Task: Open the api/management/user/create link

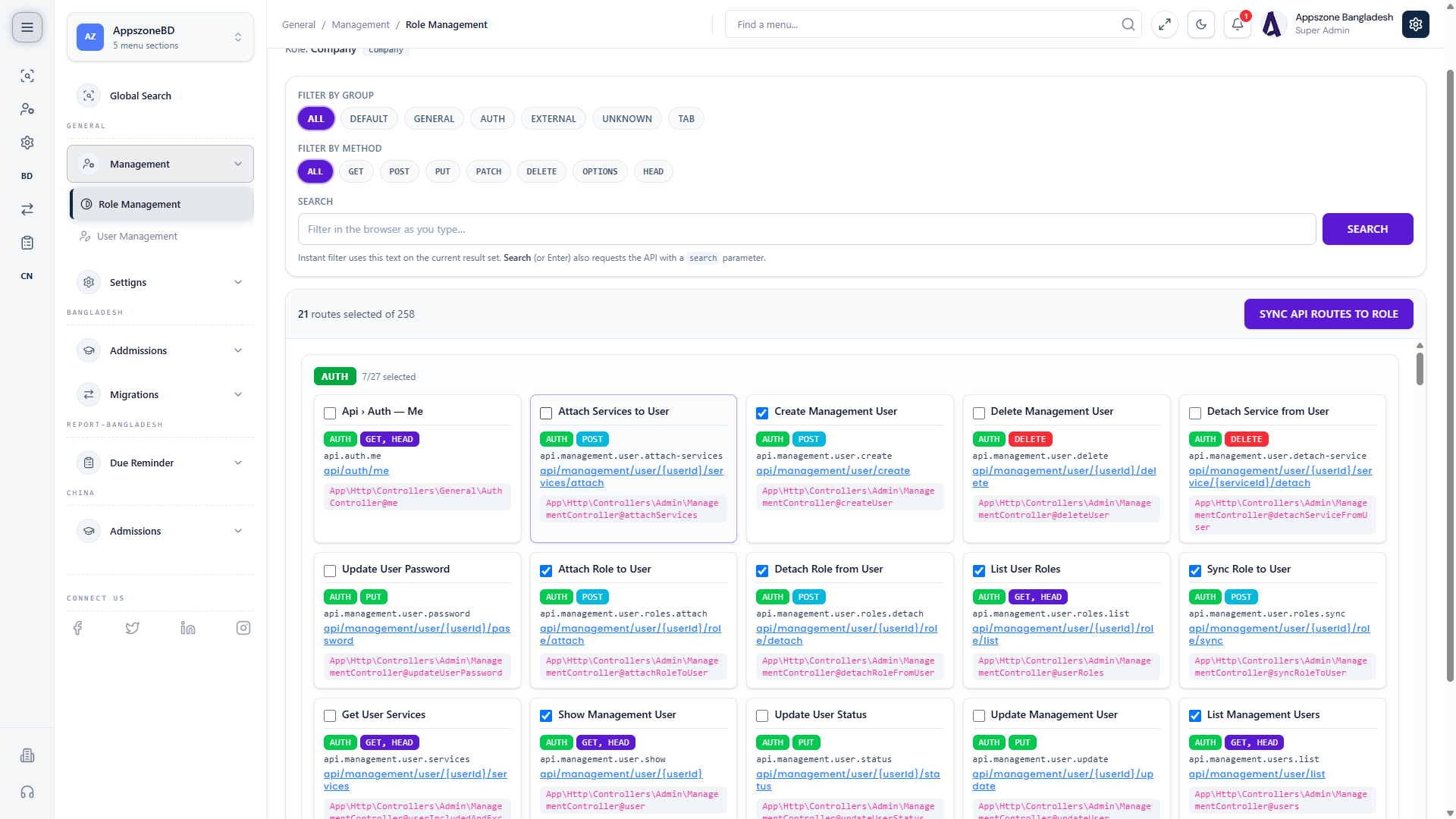Action: (833, 470)
